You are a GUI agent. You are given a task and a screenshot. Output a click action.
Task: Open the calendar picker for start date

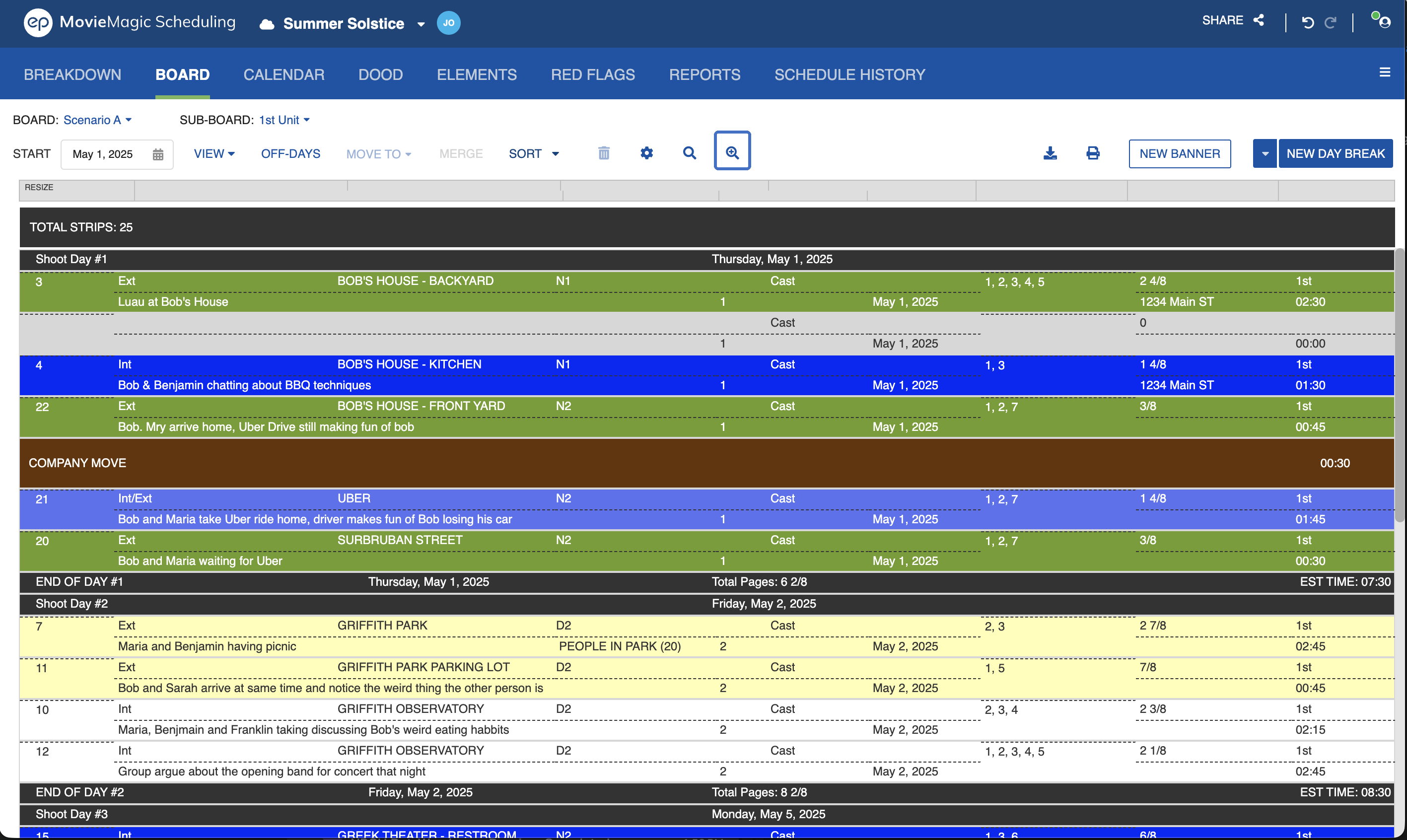click(158, 154)
